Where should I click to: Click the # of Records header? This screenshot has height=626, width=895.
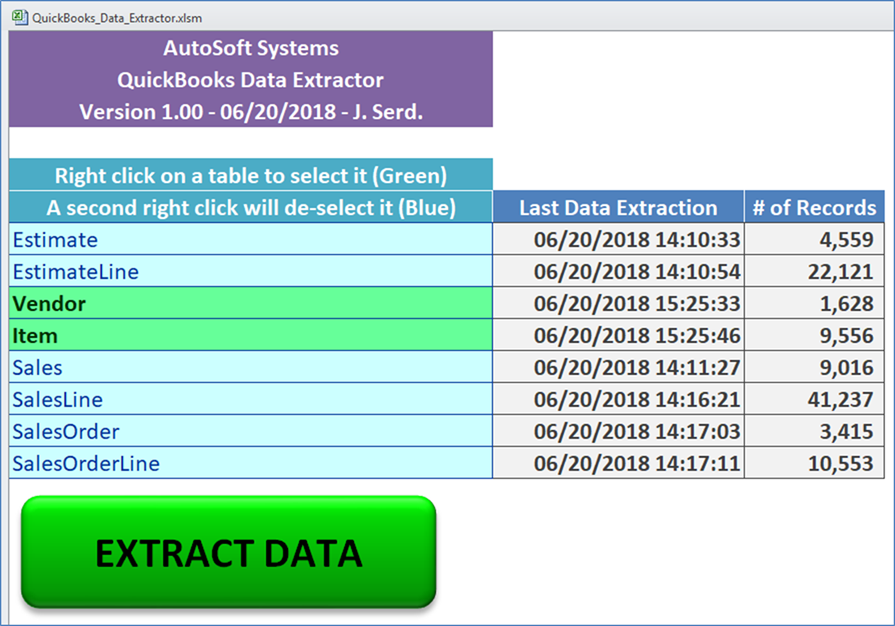[815, 207]
